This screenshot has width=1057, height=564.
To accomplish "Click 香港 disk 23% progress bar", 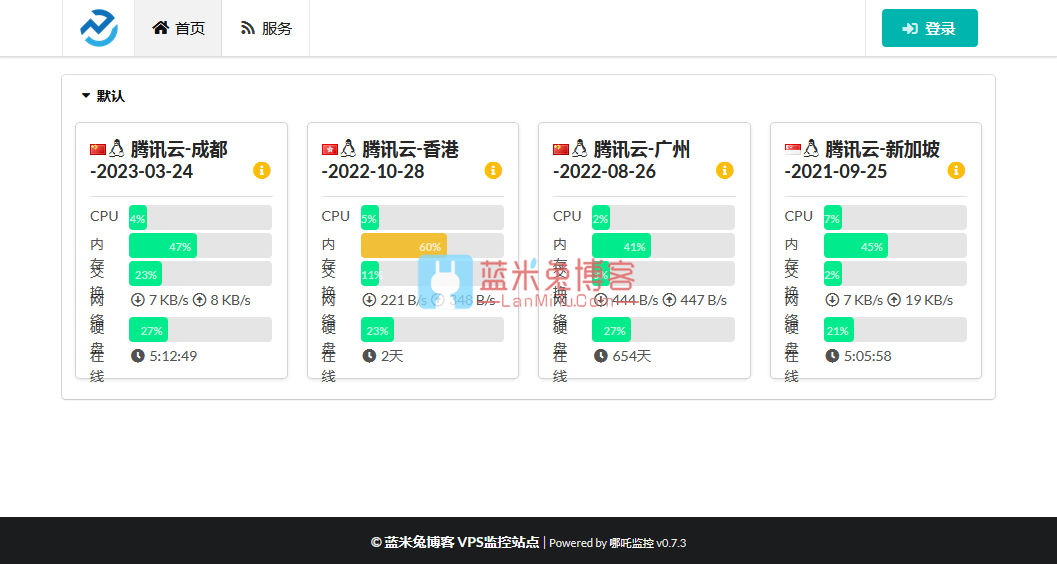I will [432, 330].
